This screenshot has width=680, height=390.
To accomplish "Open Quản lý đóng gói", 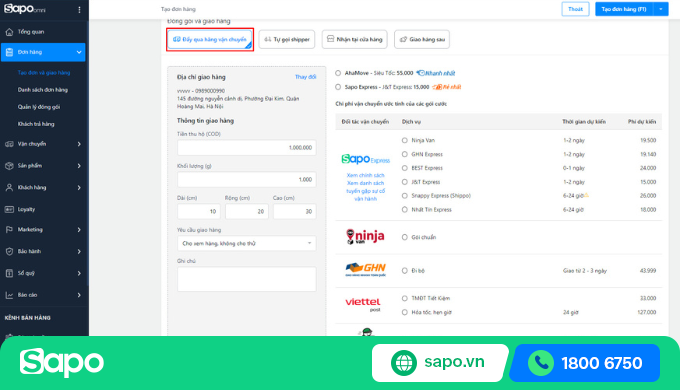I will point(39,107).
